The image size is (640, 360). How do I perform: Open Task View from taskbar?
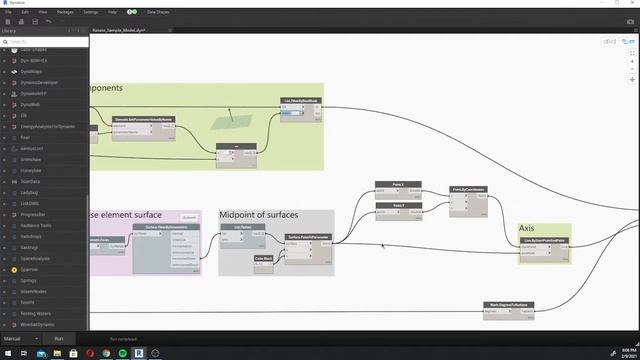coord(24,353)
